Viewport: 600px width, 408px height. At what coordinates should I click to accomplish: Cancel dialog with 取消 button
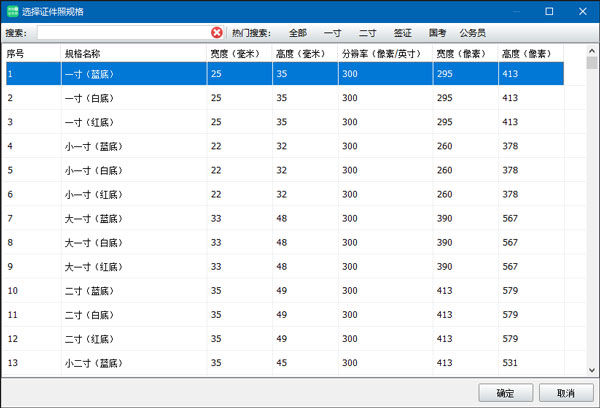click(566, 393)
